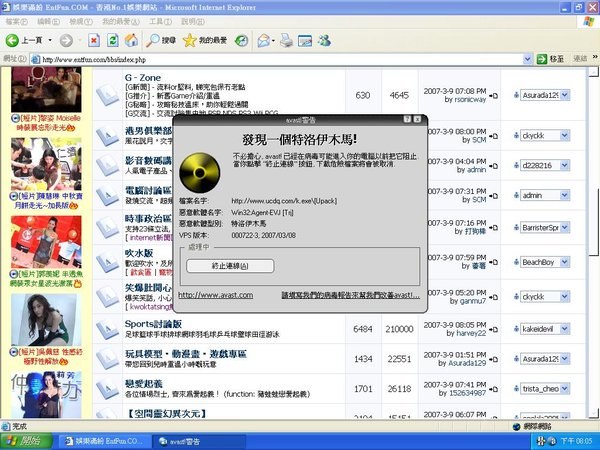The image size is (600, 450).
Task: Expand the BarristerSpr moderator dropdown
Action: 565,228
